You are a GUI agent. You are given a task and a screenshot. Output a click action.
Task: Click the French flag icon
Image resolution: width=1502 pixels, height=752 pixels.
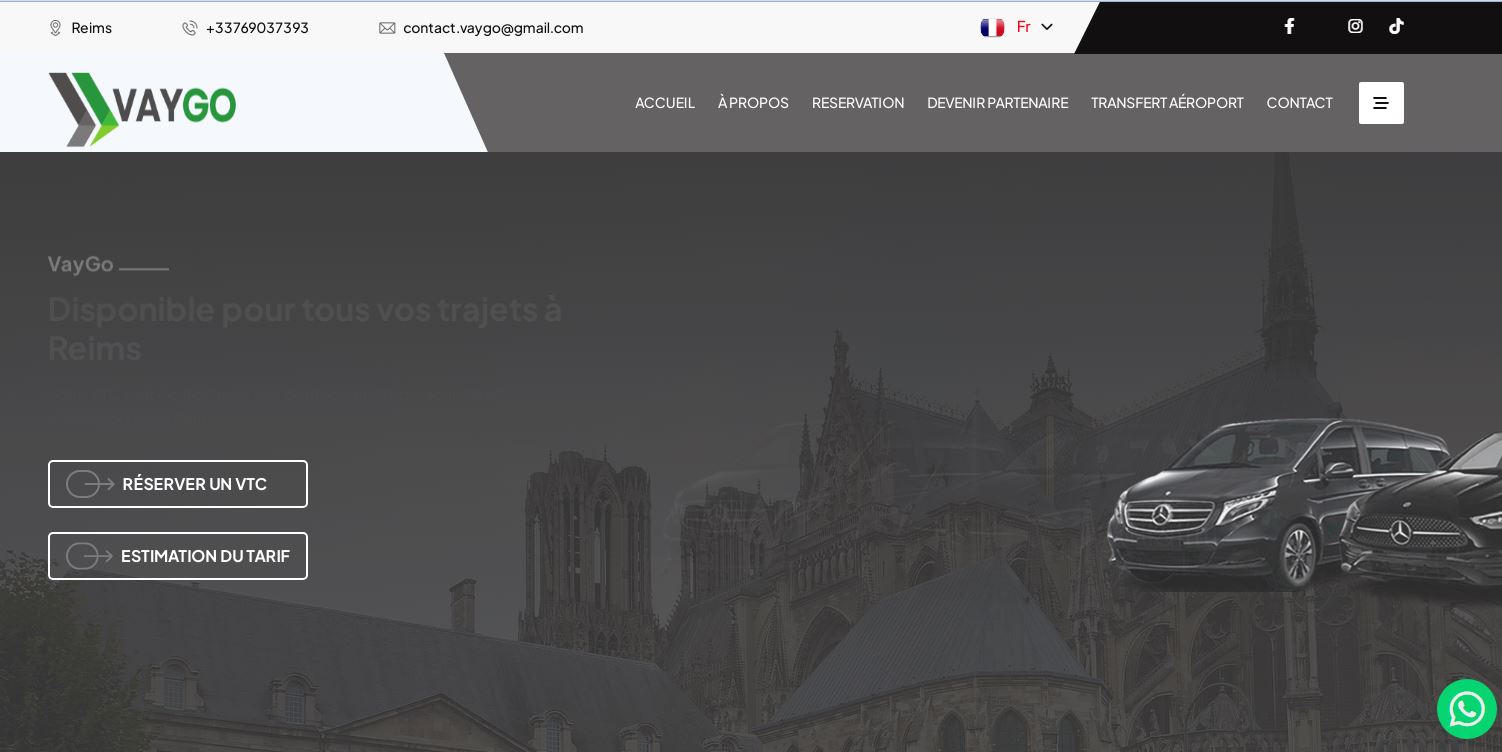[992, 28]
